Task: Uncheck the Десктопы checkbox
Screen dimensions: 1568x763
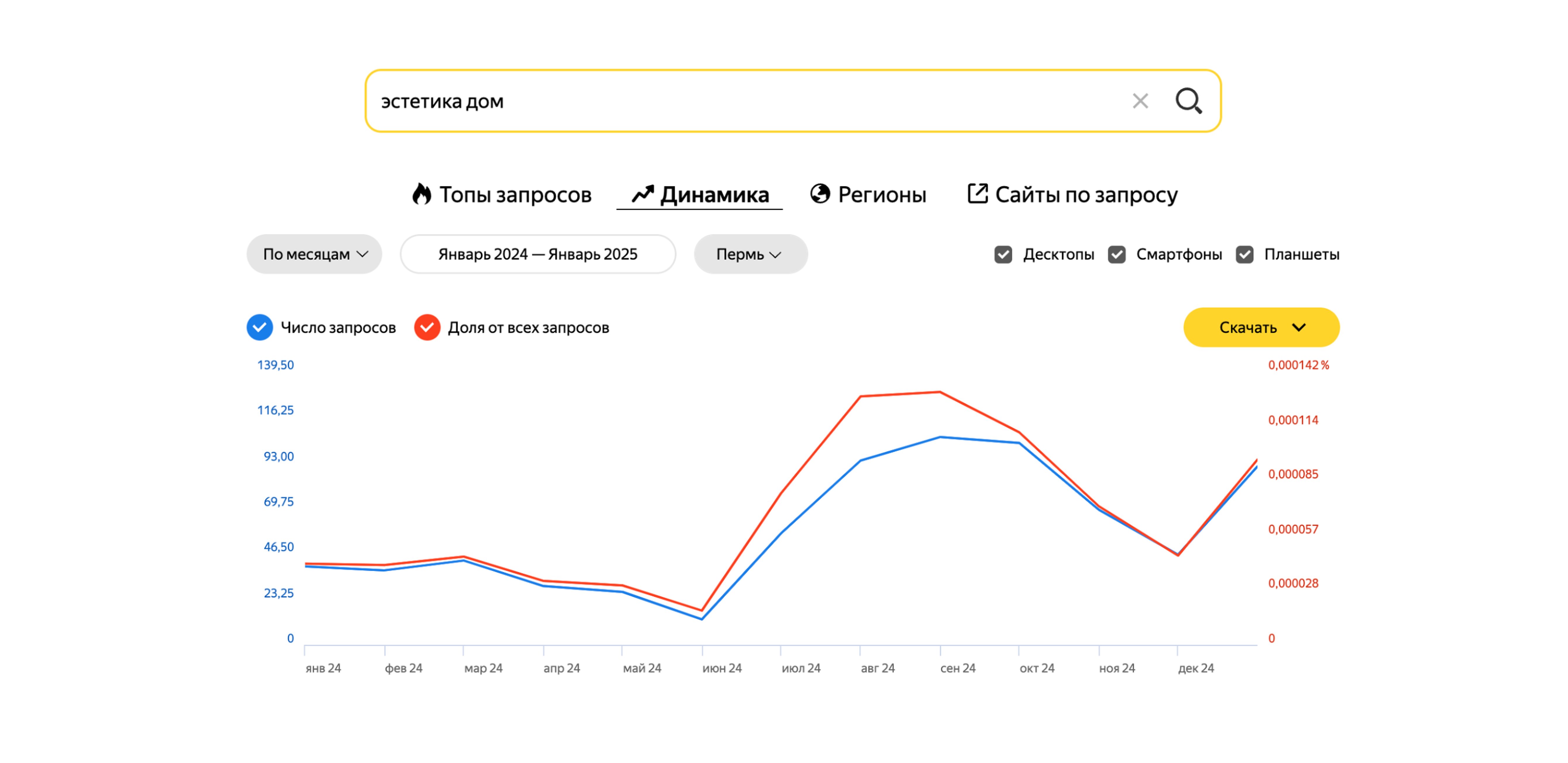Action: pyautogui.click(x=1003, y=255)
